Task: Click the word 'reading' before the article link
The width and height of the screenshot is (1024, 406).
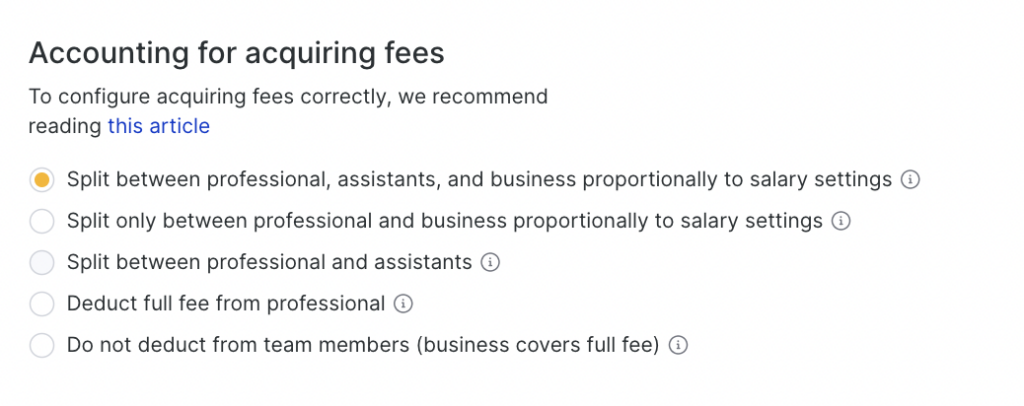Action: (65, 126)
